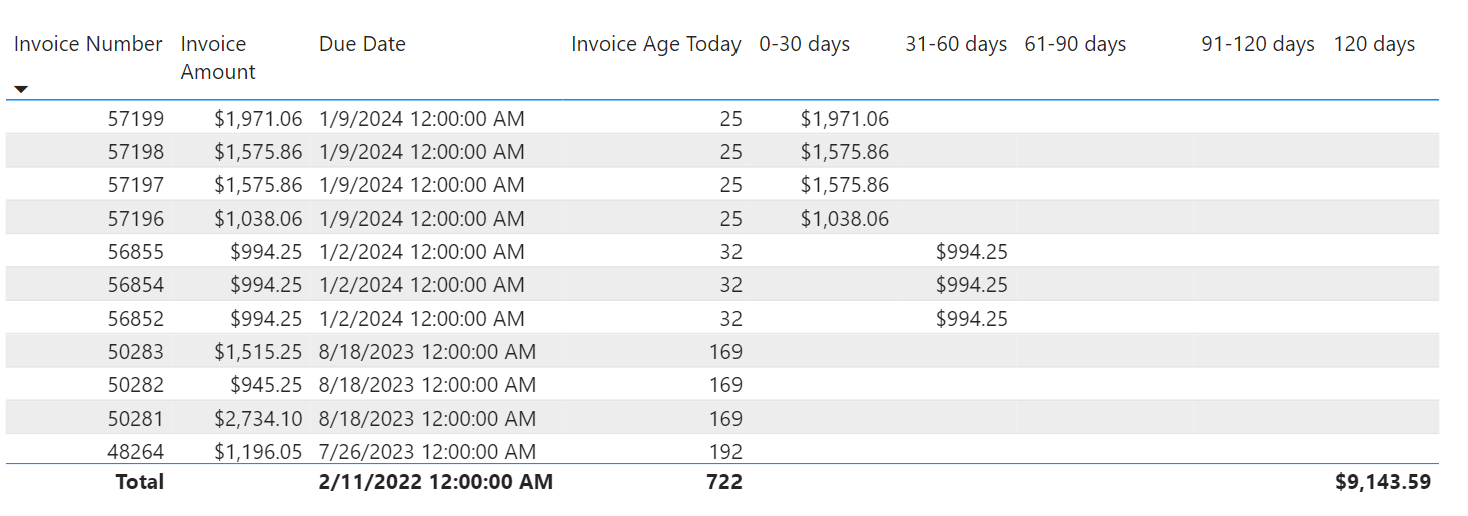This screenshot has width=1468, height=516.
Task: Select the 61-90 days column header
Action: point(1075,44)
